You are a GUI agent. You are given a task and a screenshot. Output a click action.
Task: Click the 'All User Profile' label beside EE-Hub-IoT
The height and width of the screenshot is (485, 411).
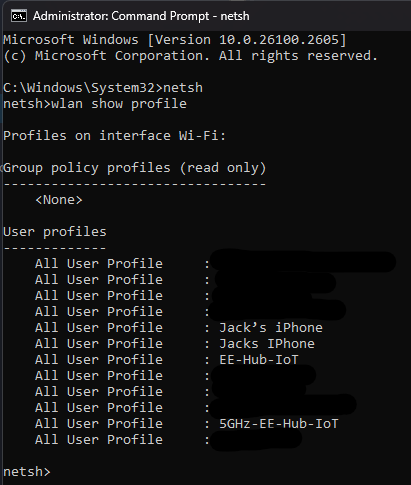click(x=99, y=360)
